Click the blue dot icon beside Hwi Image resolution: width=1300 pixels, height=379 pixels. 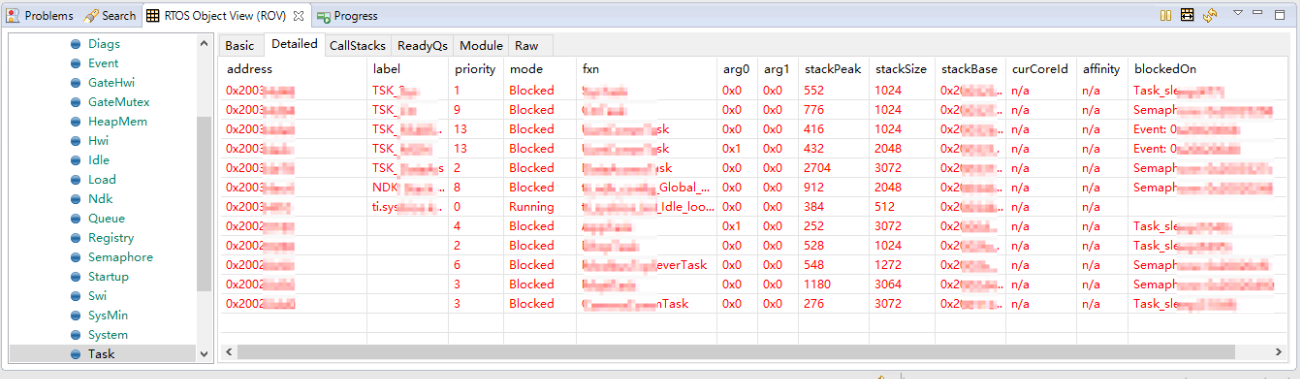pos(75,141)
